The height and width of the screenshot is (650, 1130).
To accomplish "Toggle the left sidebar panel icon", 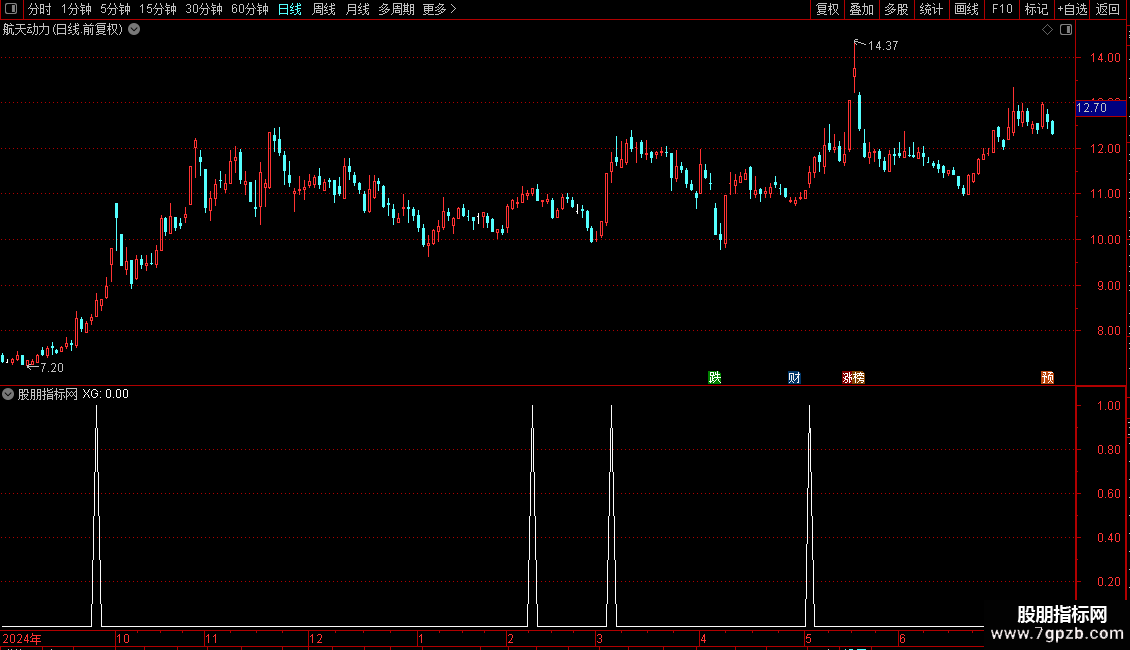I will point(11,9).
